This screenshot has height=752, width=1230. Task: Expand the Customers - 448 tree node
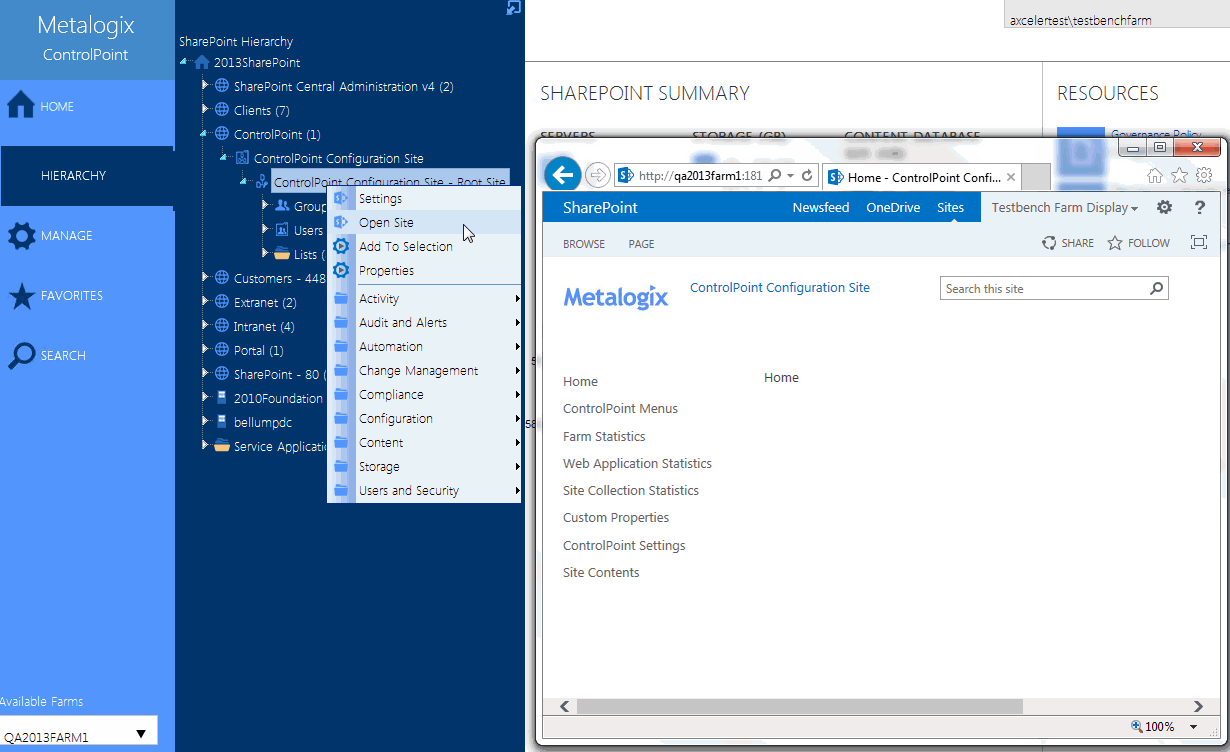[x=202, y=278]
